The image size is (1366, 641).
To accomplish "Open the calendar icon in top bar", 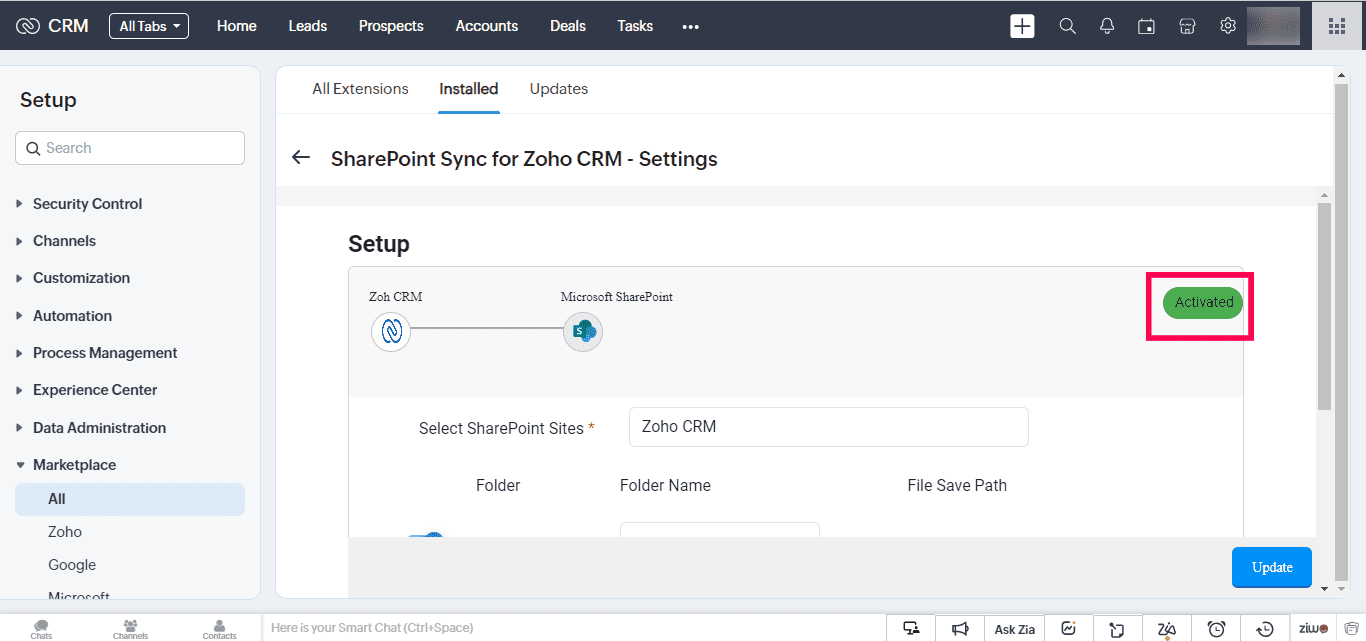I will [x=1147, y=26].
